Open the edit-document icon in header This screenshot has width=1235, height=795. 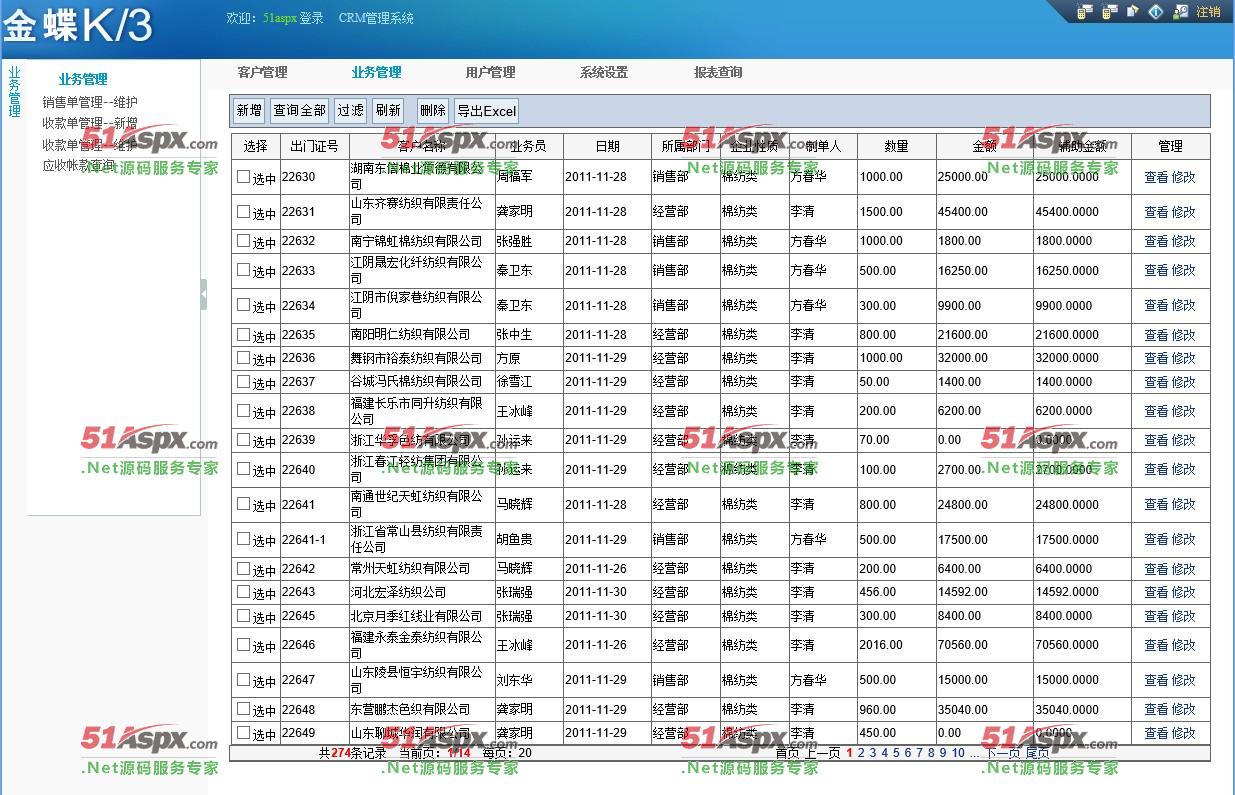coord(1133,11)
